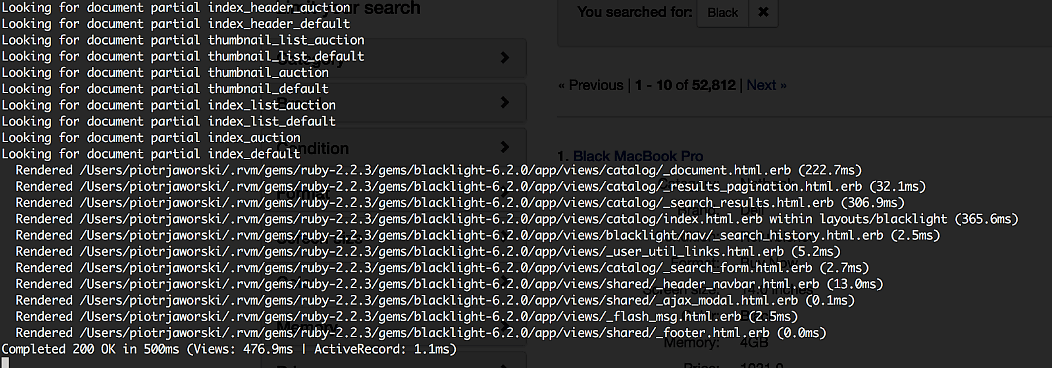This screenshot has width=1052, height=368.
Task: Click the Rendered _results_pagination.html.erb line
Action: [470, 186]
